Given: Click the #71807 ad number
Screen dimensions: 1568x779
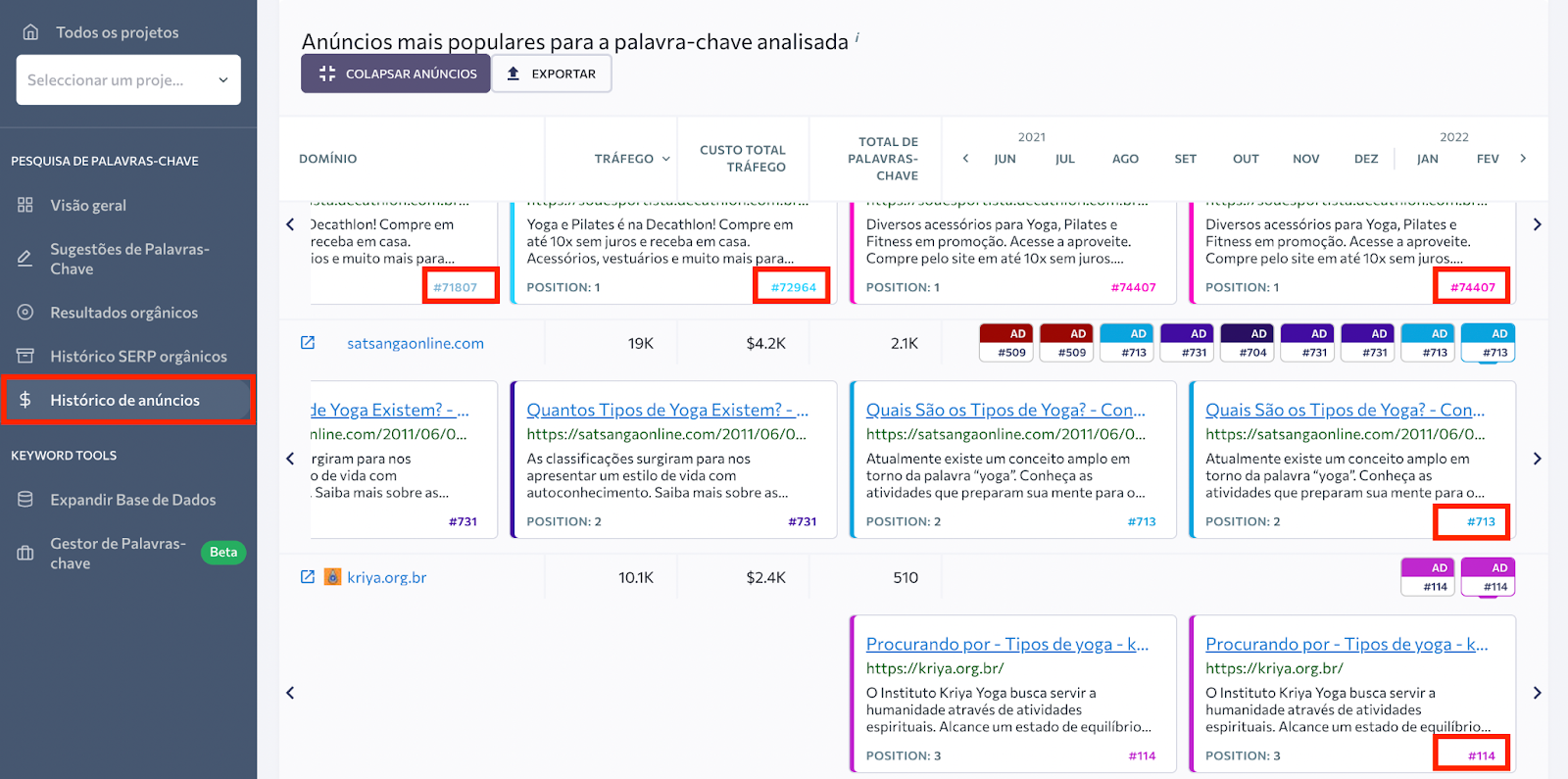Looking at the screenshot, I should [x=456, y=287].
